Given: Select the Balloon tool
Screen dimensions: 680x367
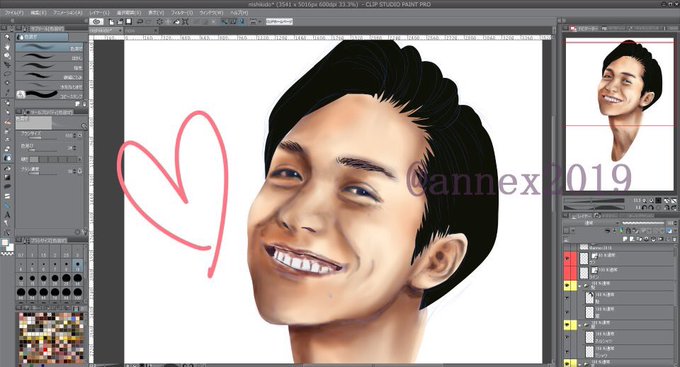Looking at the screenshot, I should pos(7,224).
